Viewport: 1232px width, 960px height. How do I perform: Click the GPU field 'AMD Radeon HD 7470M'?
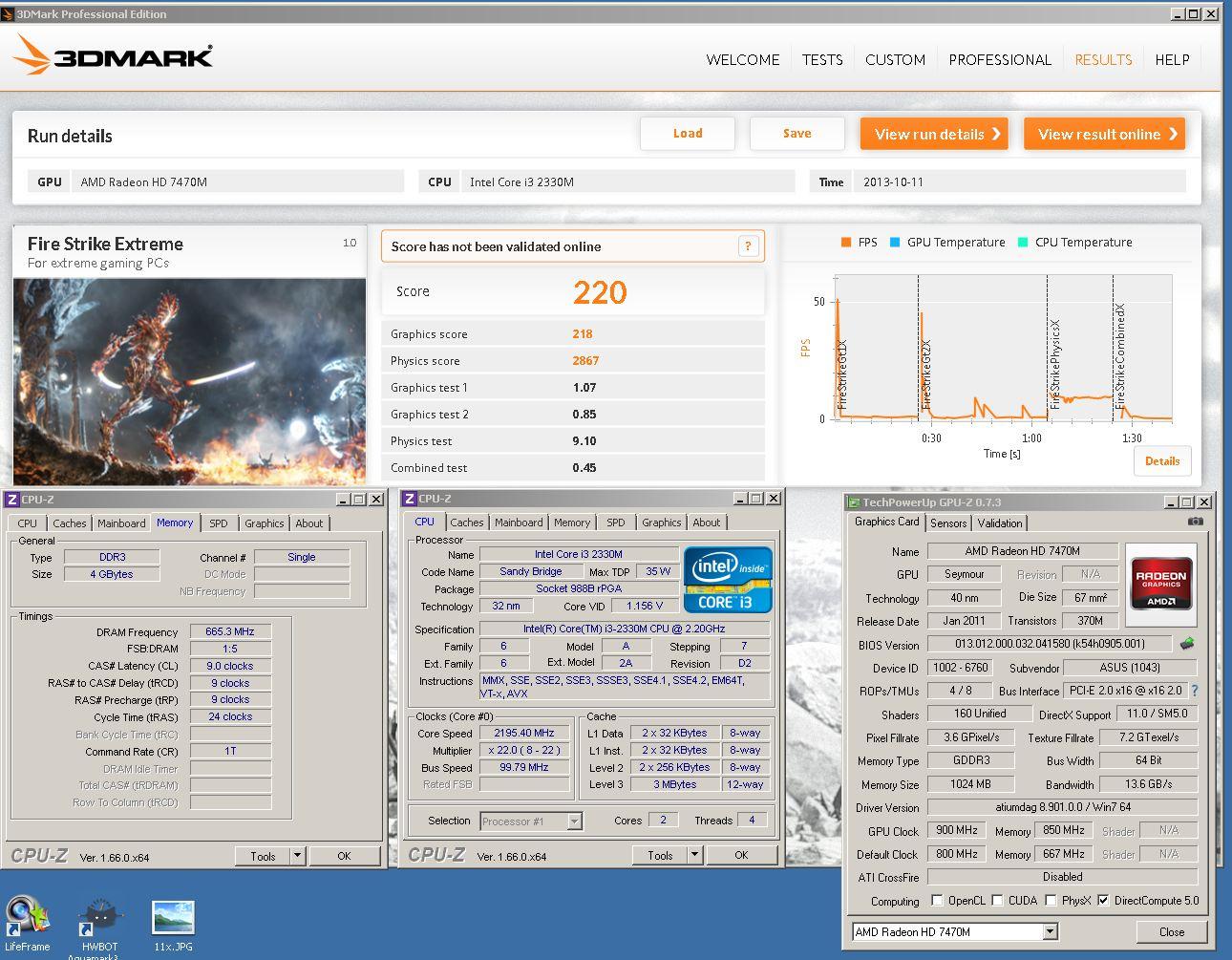click(237, 181)
